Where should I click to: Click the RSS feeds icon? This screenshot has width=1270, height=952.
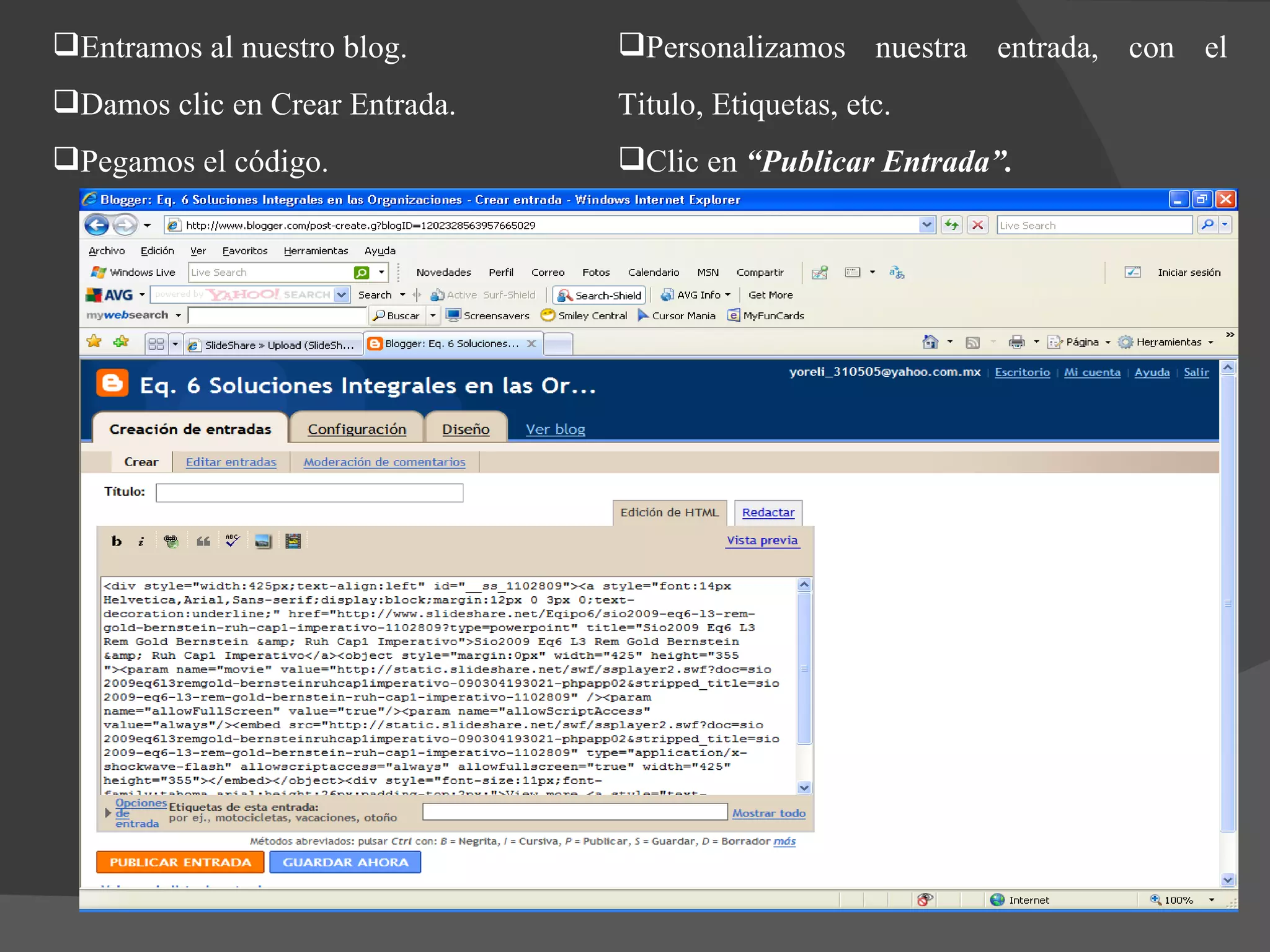tap(972, 343)
